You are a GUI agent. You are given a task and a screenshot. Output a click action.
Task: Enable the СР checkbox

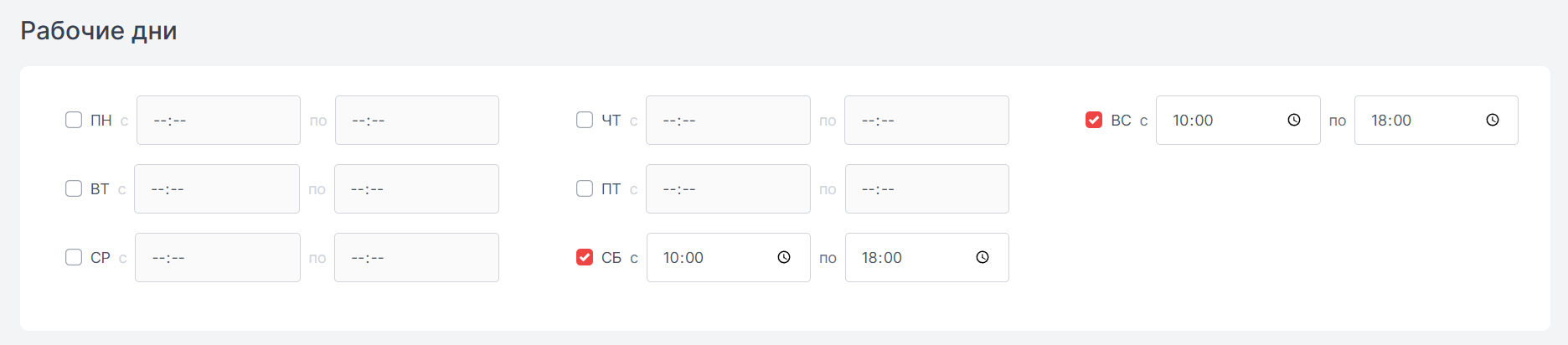coord(74,257)
